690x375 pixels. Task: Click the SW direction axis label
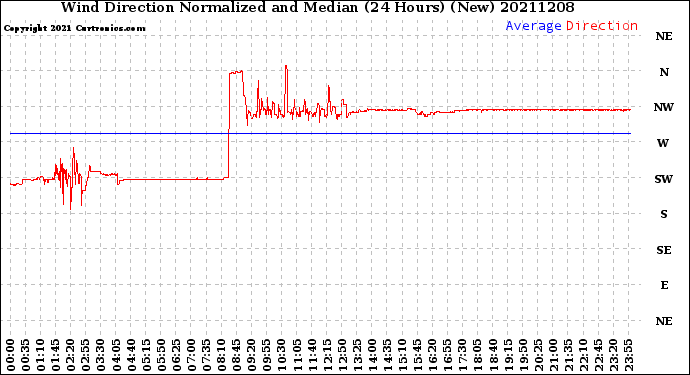pos(664,179)
